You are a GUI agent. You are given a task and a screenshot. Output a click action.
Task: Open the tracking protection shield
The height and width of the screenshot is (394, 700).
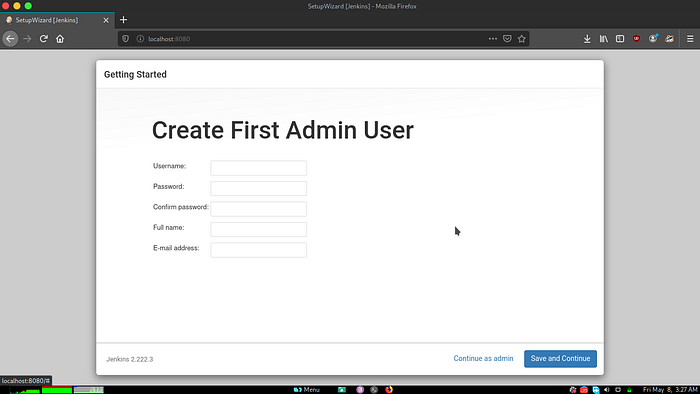[125, 39]
